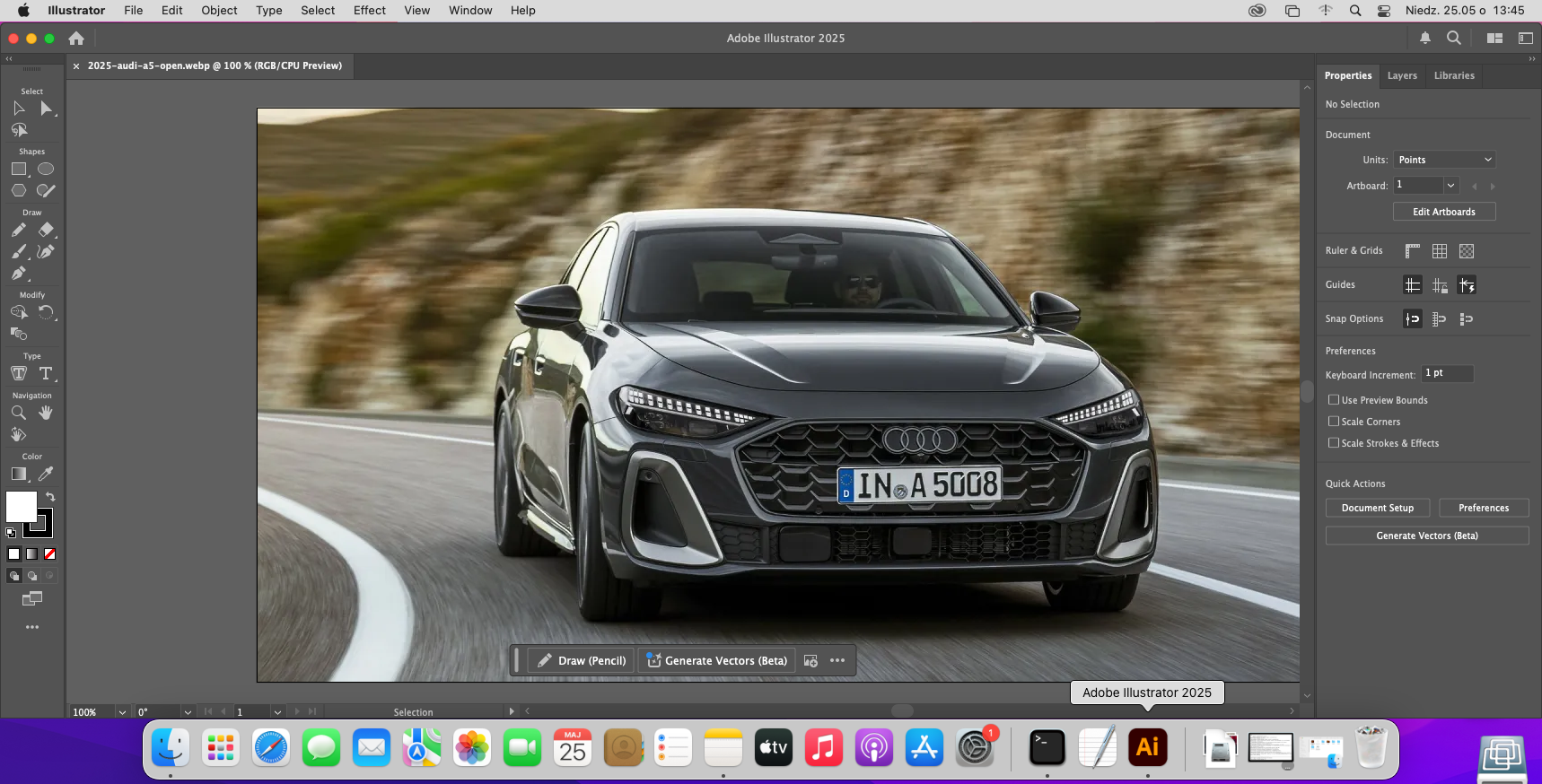Open the rotation angle dropdown
The height and width of the screenshot is (784, 1542).
[188, 712]
